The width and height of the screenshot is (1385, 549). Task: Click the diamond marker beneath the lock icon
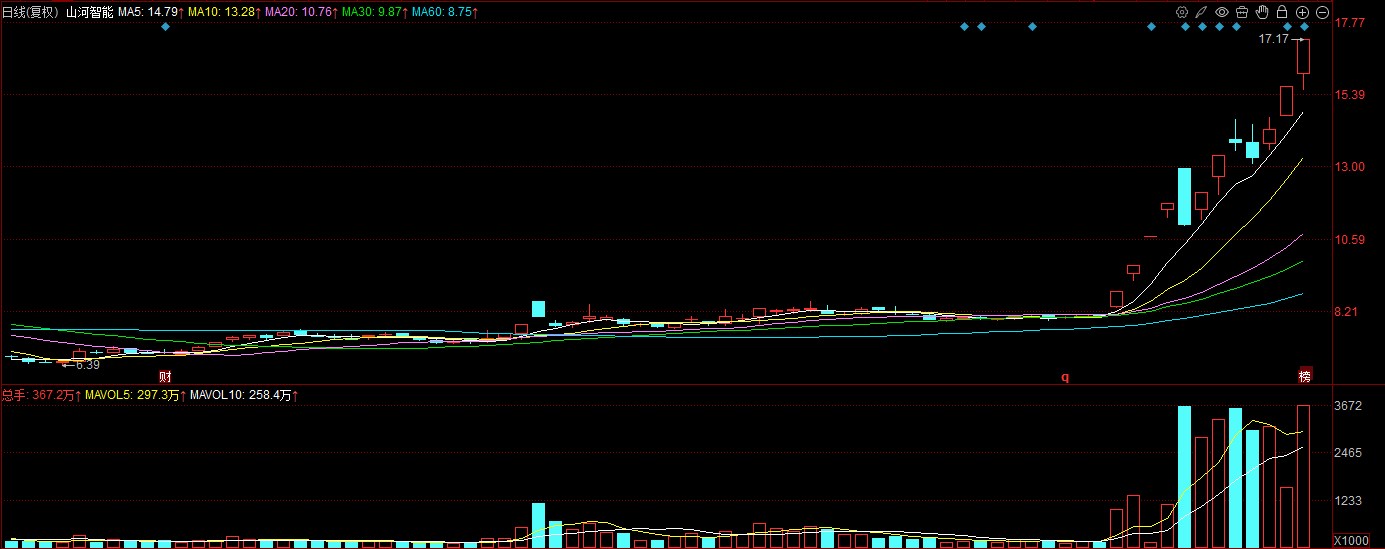(x=1287, y=27)
